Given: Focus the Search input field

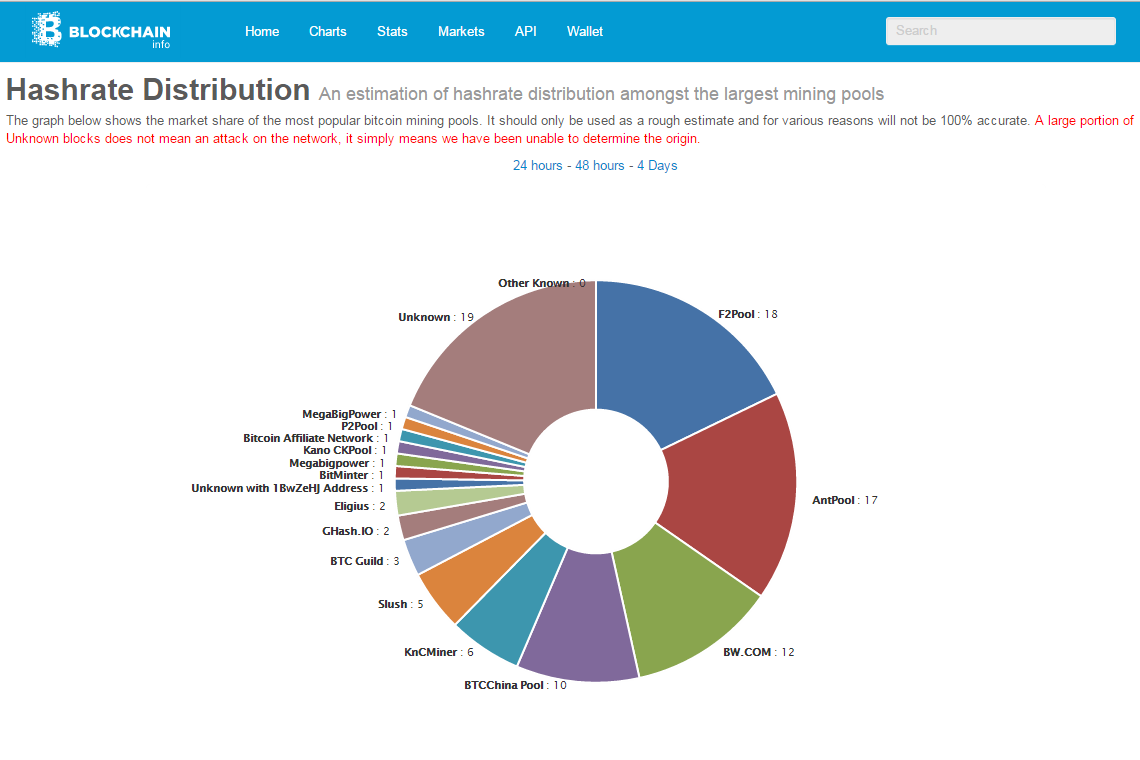Looking at the screenshot, I should pyautogui.click(x=1000, y=31).
